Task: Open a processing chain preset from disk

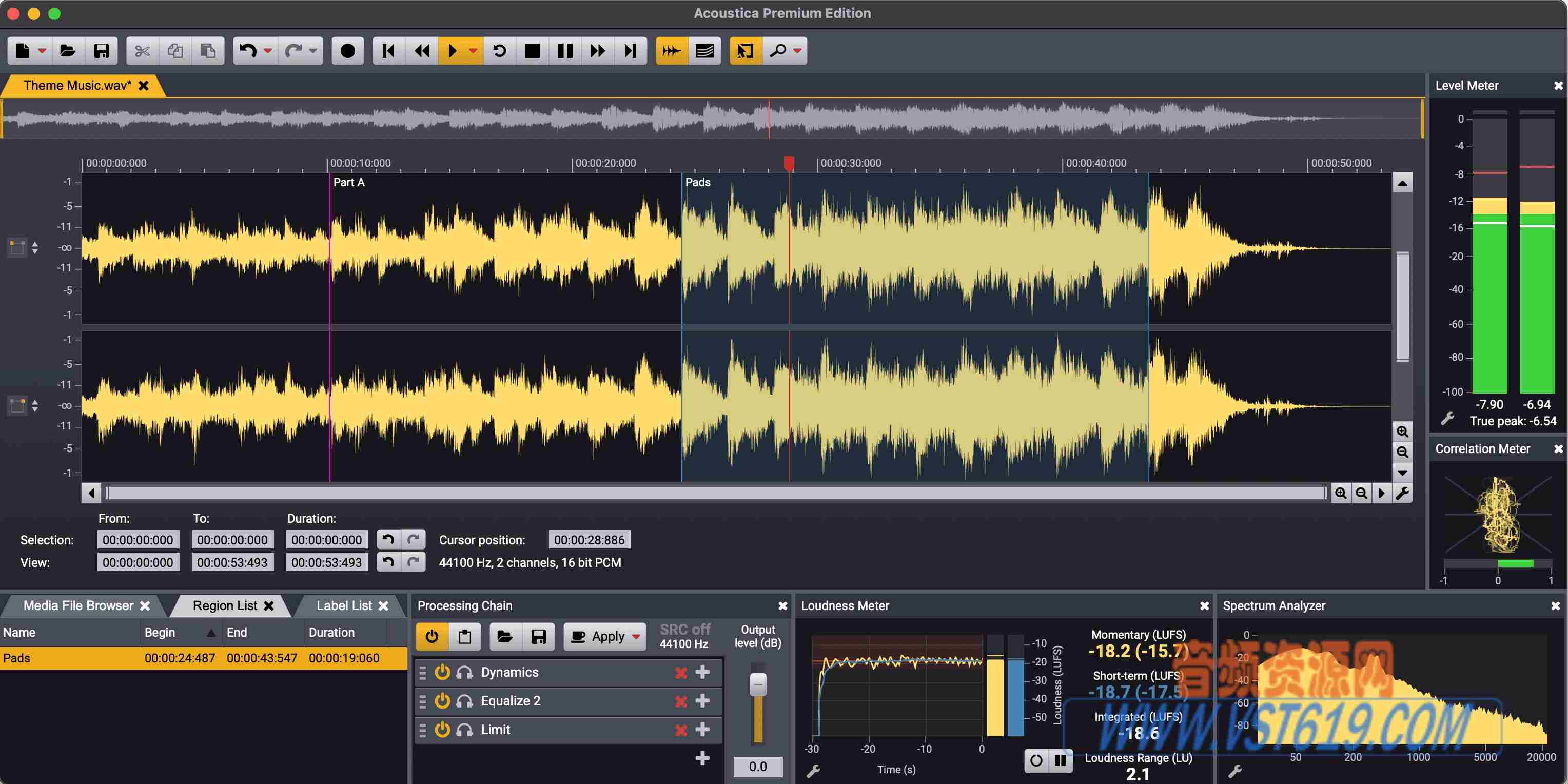Action: tap(505, 636)
